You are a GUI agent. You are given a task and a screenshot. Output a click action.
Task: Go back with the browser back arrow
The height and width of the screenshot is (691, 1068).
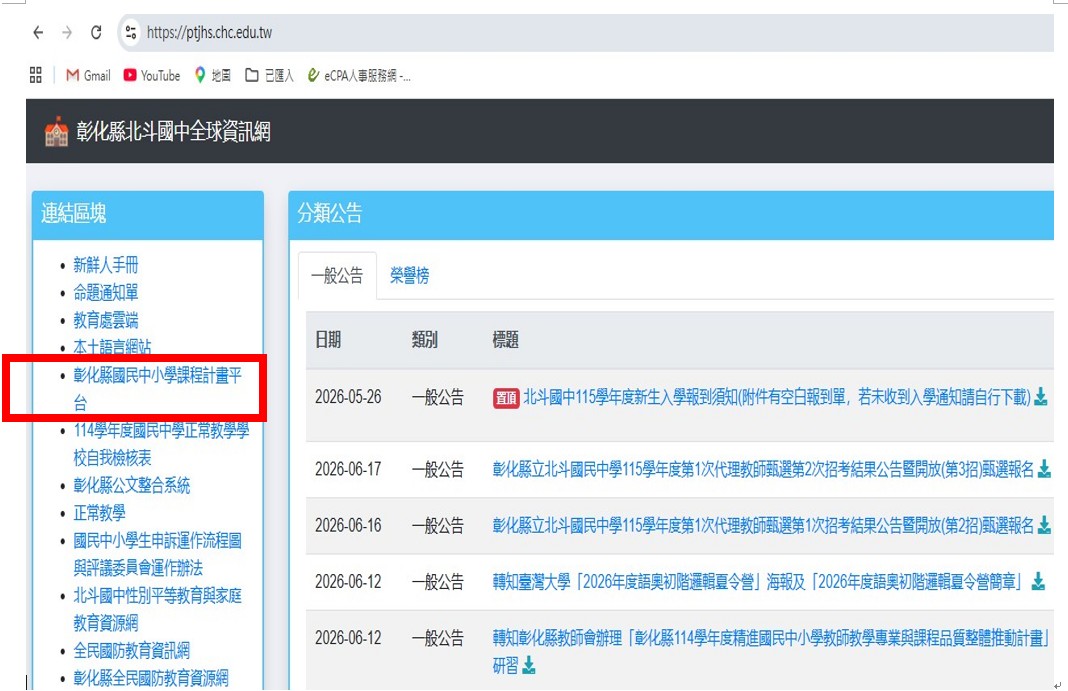pos(38,32)
